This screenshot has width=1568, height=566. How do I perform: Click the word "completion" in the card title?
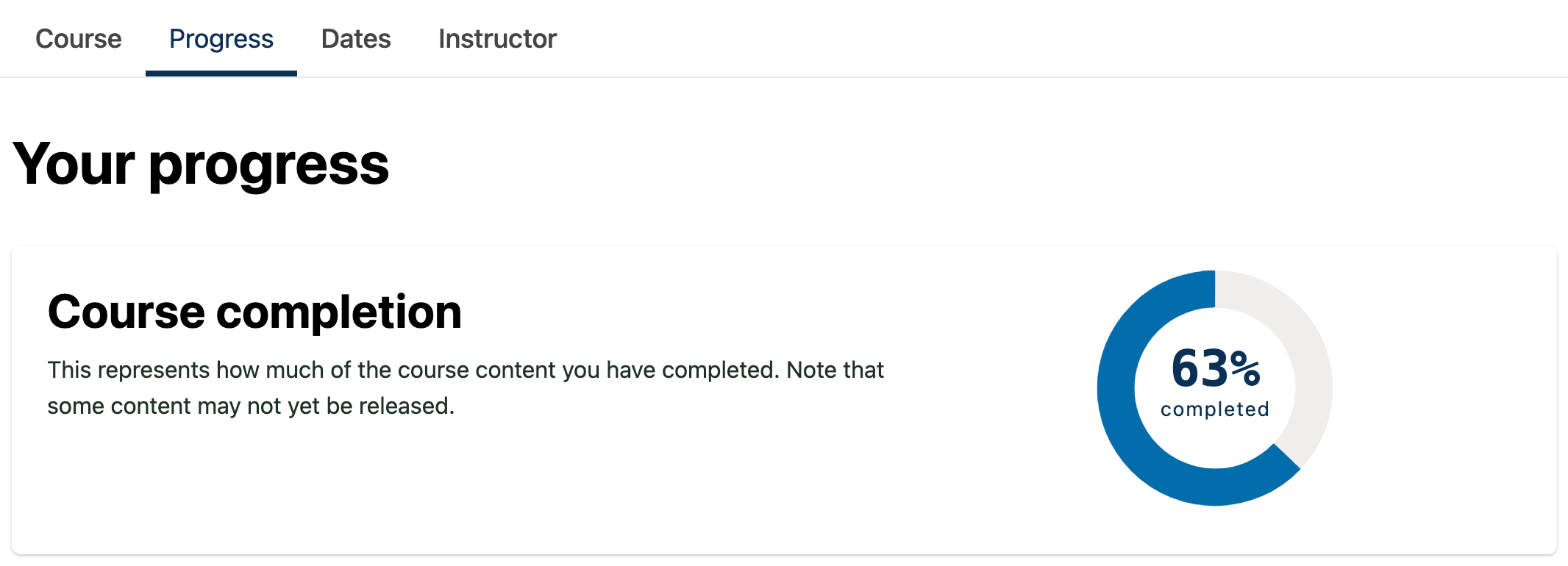click(338, 312)
